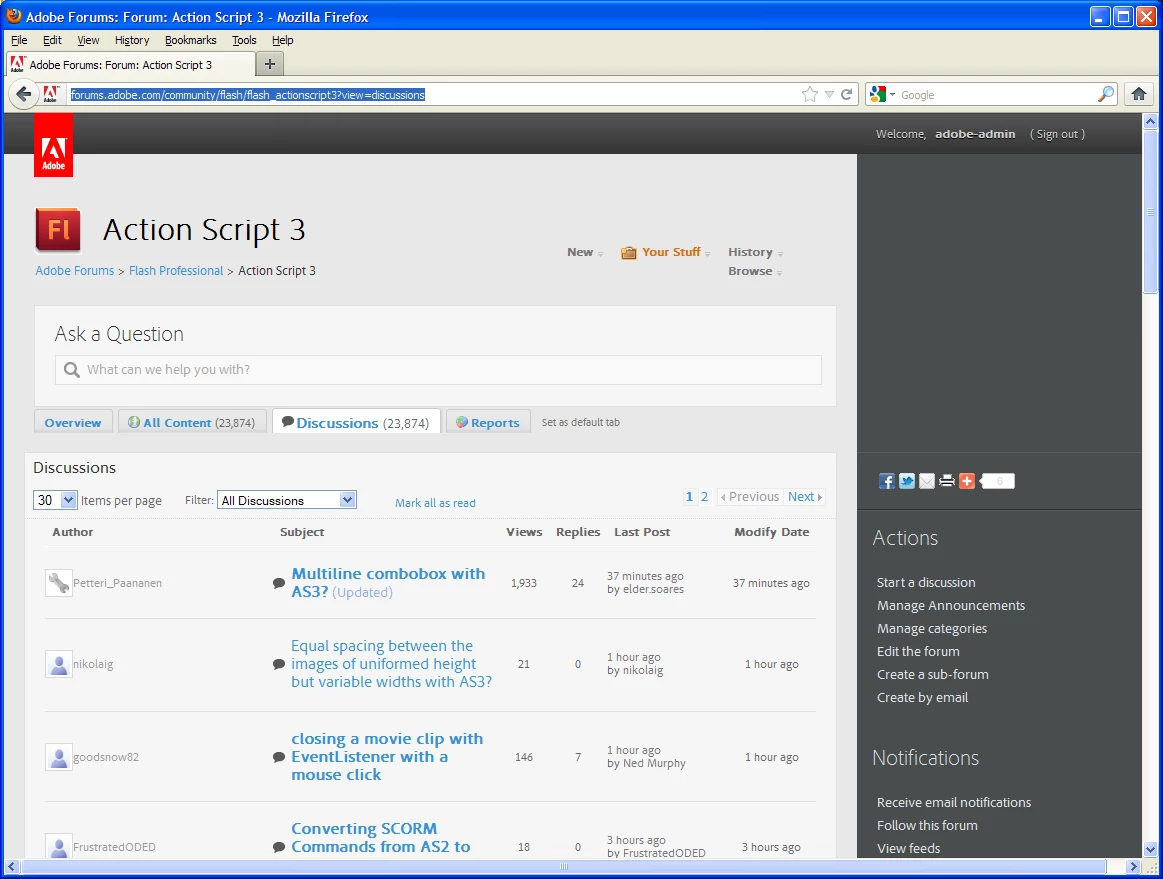This screenshot has height=879, width=1163.
Task: Click the speech bubble beside closing a movie clip thread
Action: [x=279, y=757]
